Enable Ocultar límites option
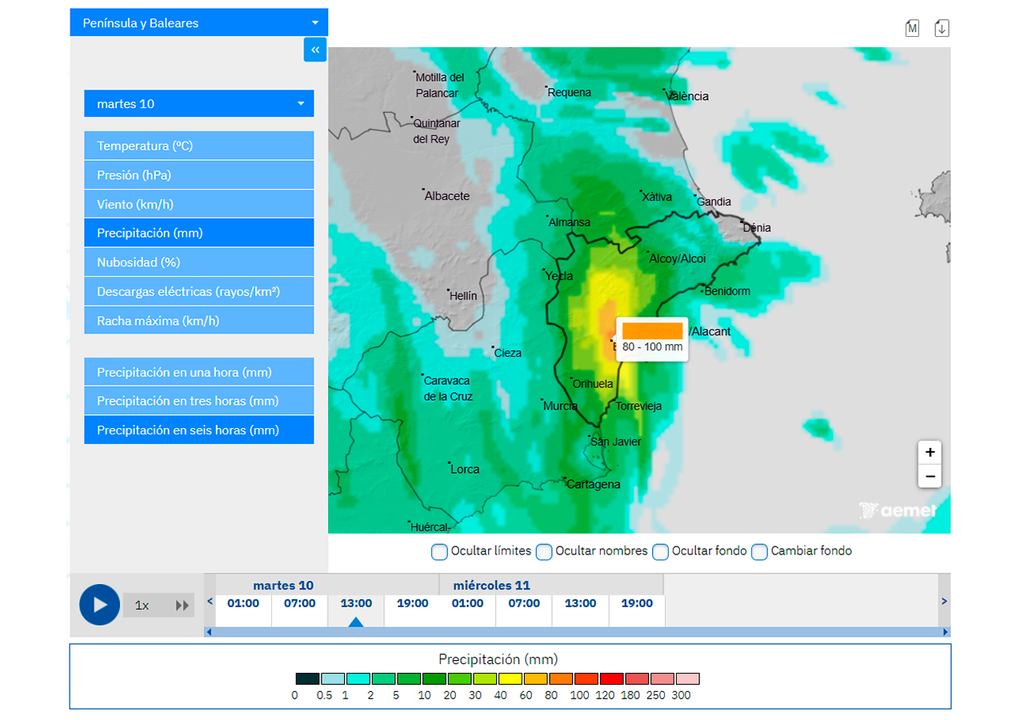1024x720 pixels. (x=439, y=552)
